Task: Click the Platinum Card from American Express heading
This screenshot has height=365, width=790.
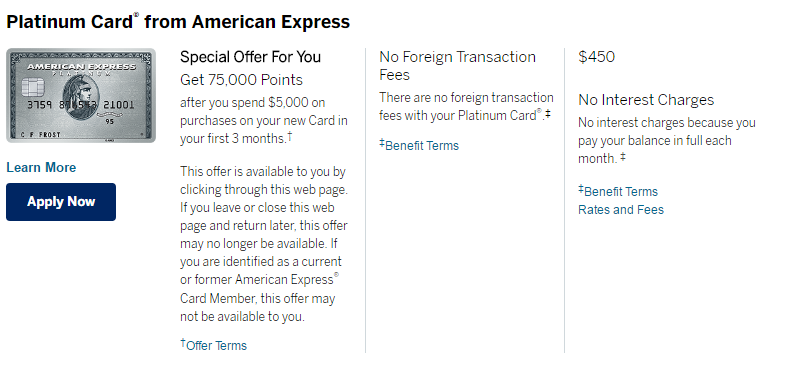Action: click(x=178, y=22)
